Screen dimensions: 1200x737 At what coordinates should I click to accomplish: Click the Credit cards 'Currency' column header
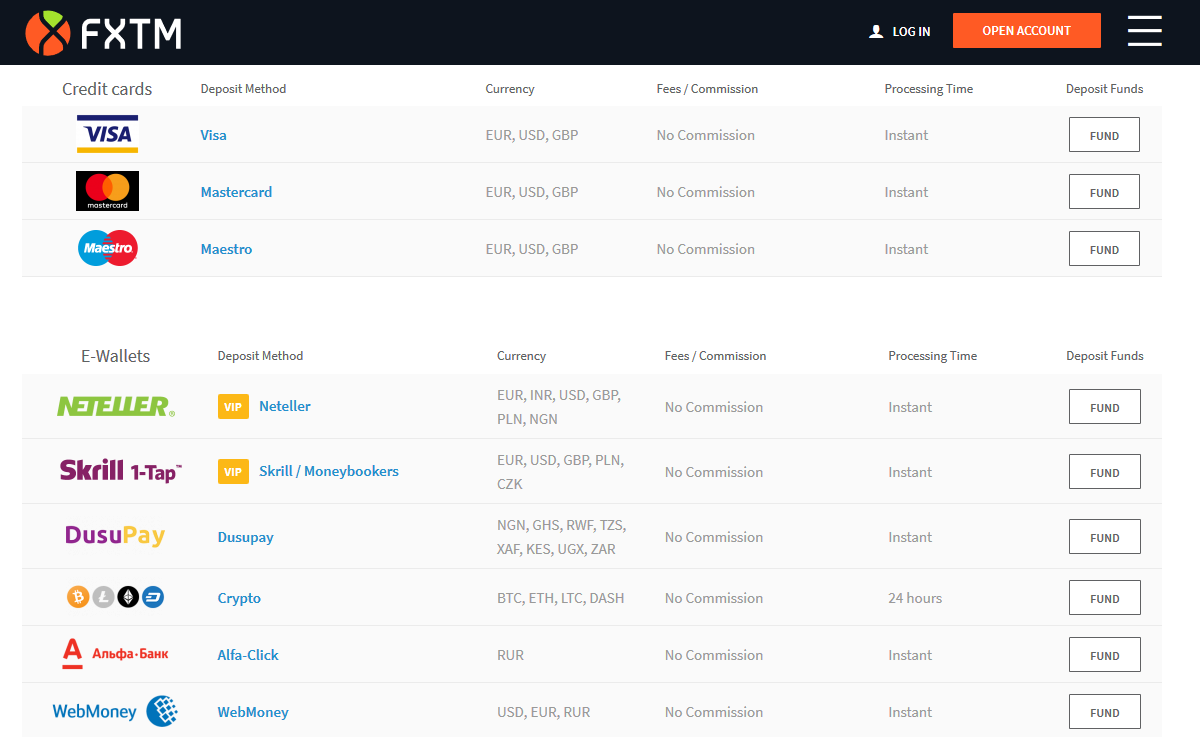pos(510,89)
